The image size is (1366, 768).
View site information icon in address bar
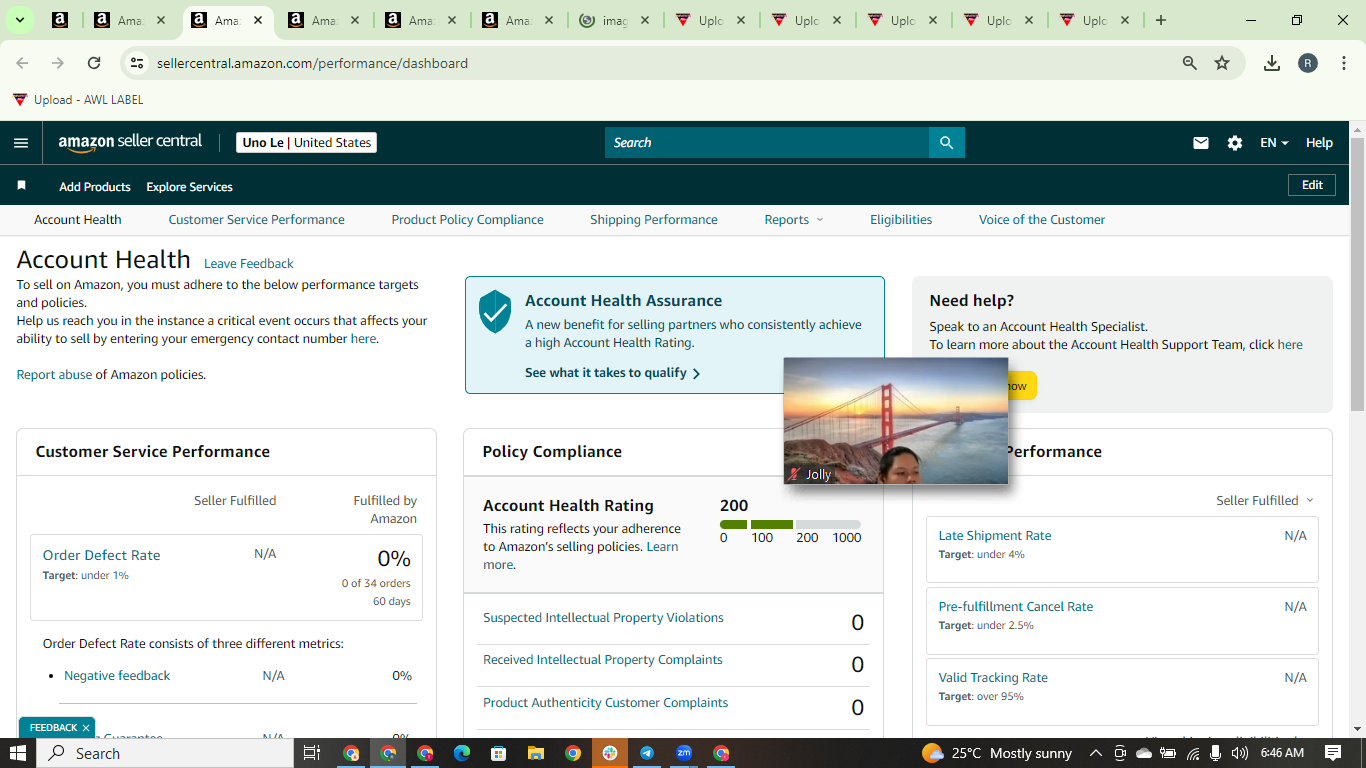tap(138, 63)
